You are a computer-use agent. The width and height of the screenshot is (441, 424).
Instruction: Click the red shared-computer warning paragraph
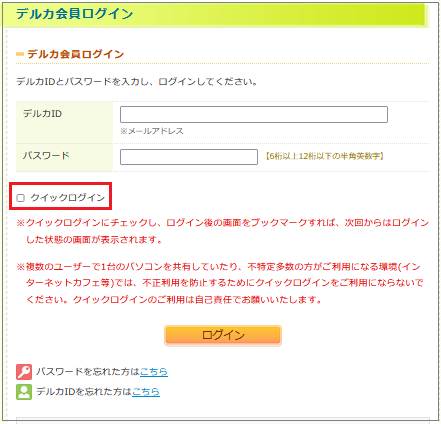[220, 283]
